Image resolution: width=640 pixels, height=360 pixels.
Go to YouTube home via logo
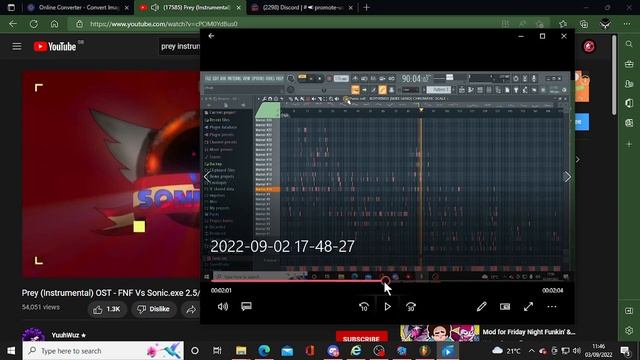point(55,47)
